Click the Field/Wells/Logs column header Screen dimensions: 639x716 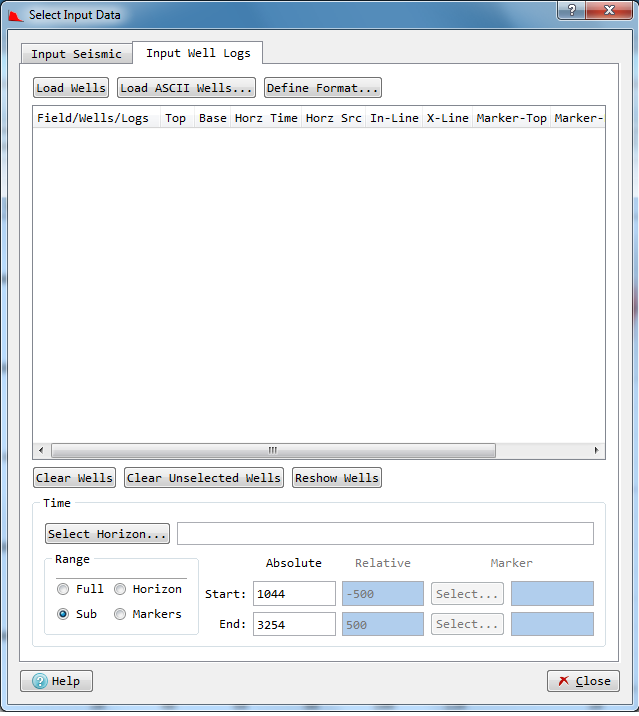point(96,118)
